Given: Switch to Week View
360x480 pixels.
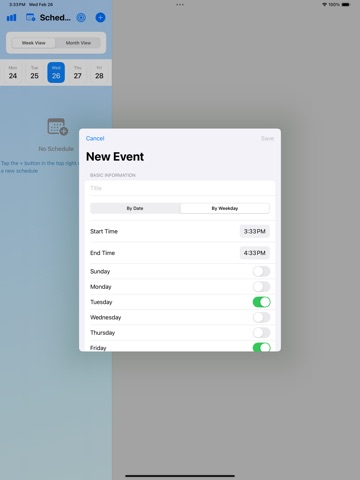Looking at the screenshot, I should (x=34, y=43).
